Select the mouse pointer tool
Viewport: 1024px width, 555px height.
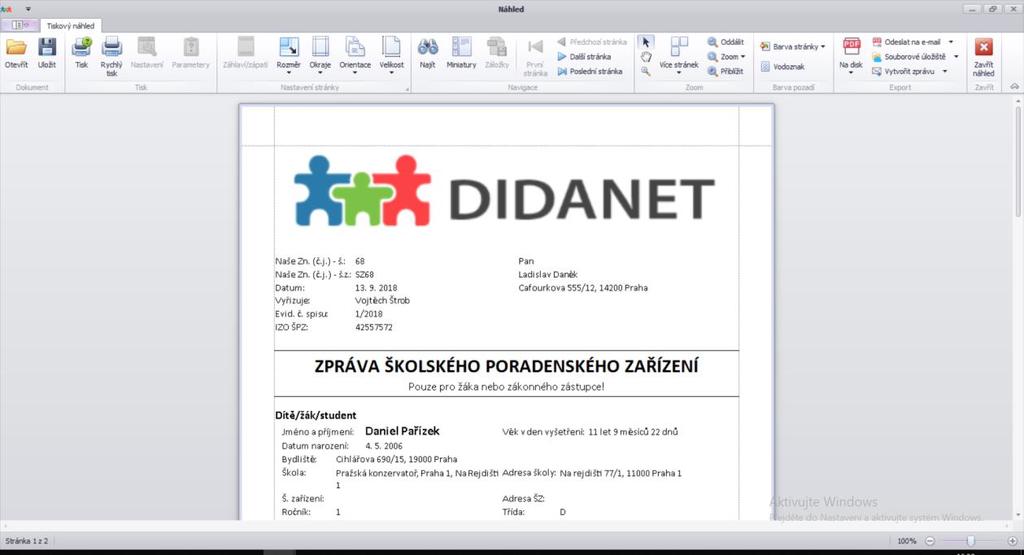pos(646,42)
